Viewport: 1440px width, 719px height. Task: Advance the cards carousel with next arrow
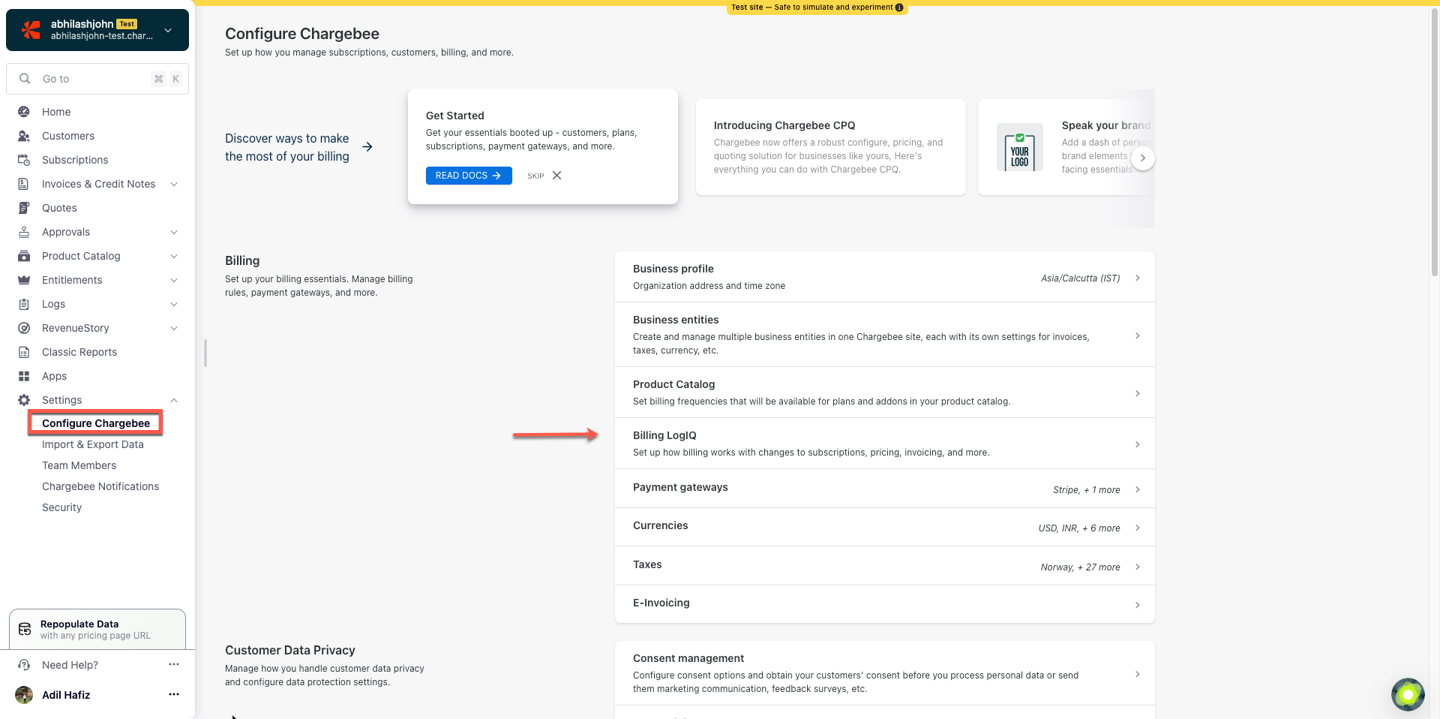[x=1143, y=159]
